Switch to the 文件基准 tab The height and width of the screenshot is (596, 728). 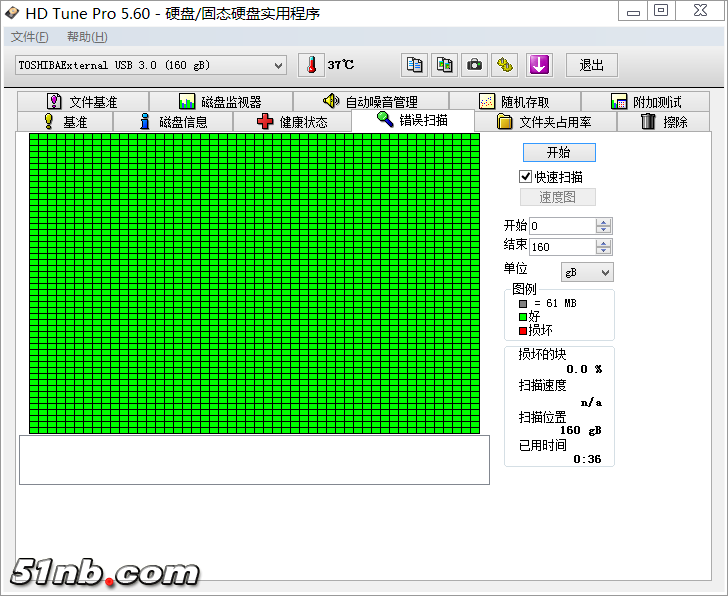[83, 102]
